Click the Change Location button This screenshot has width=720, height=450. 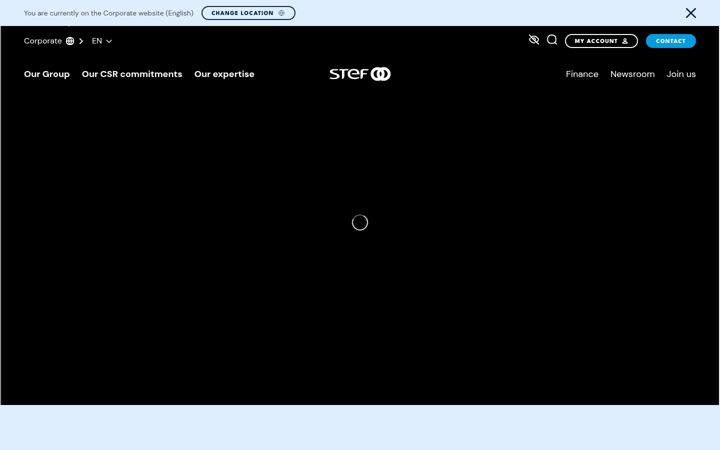click(x=248, y=13)
